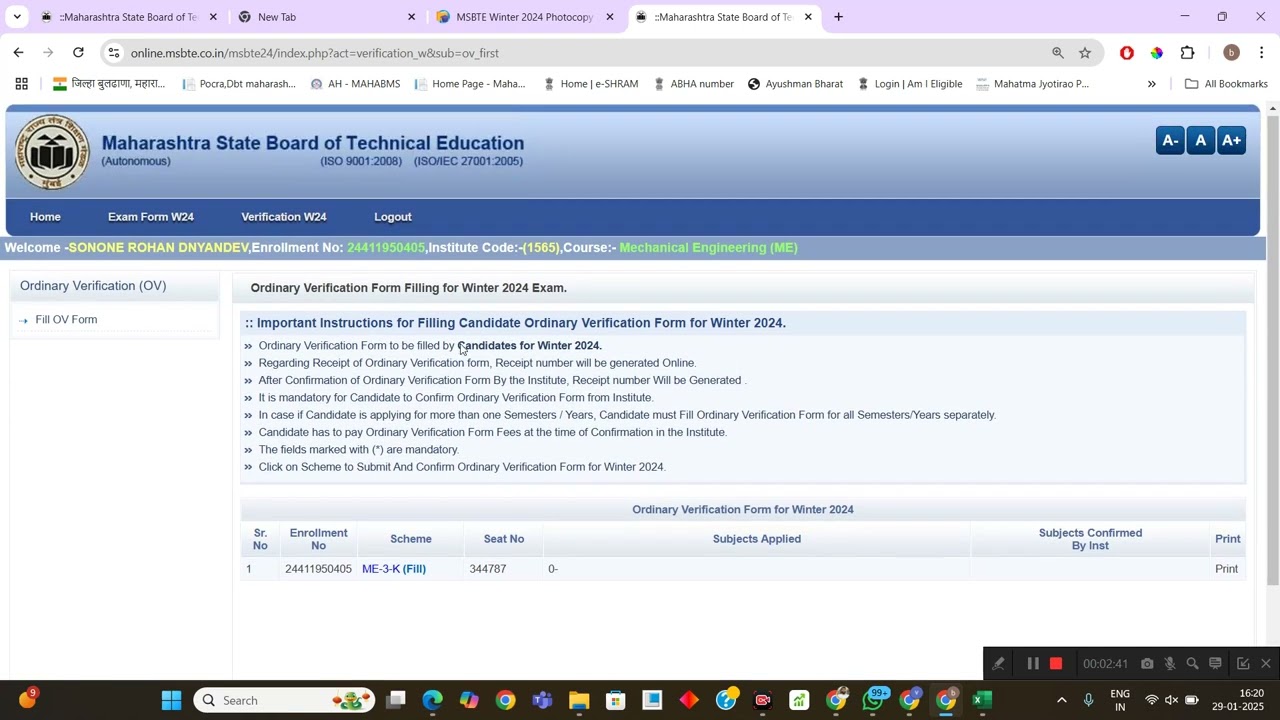Viewport: 1280px width, 720px height.
Task: Open a new browser tab
Action: coord(838,17)
